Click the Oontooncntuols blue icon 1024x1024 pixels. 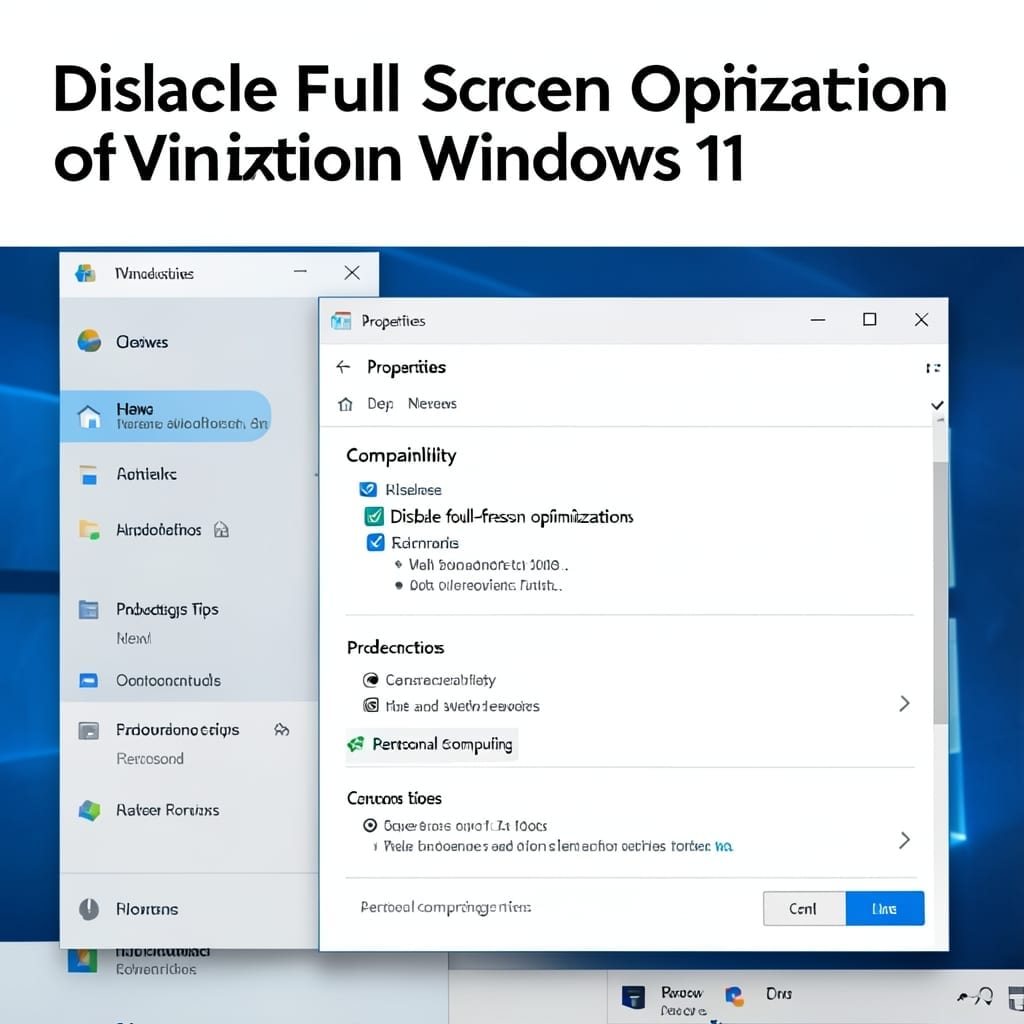(88, 680)
